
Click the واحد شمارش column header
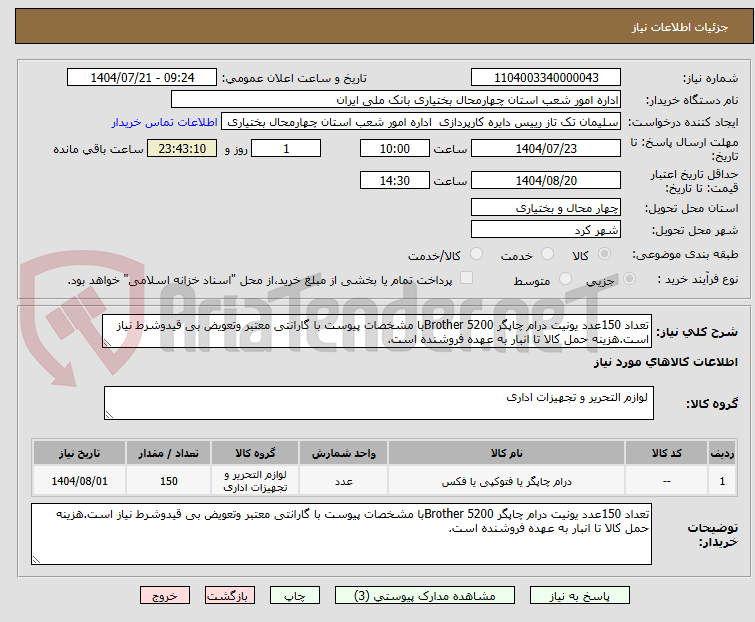343,453
